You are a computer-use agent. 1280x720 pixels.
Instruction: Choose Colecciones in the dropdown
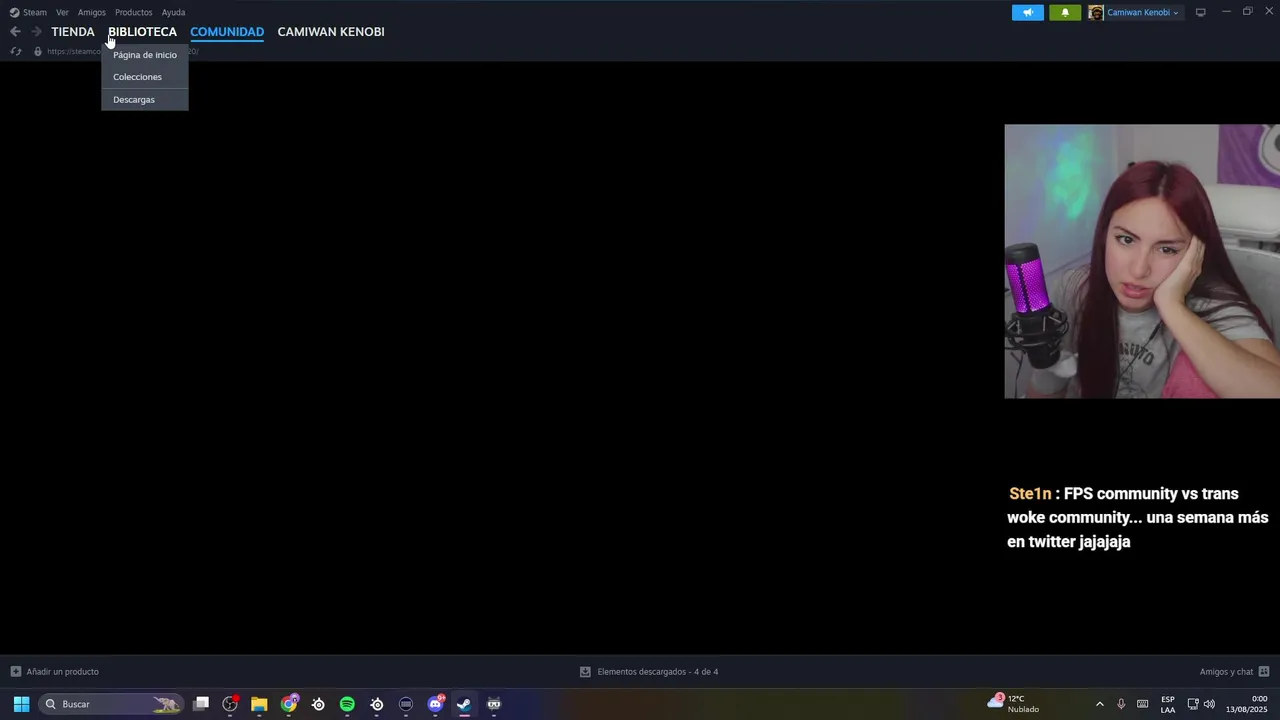[x=145, y=77]
